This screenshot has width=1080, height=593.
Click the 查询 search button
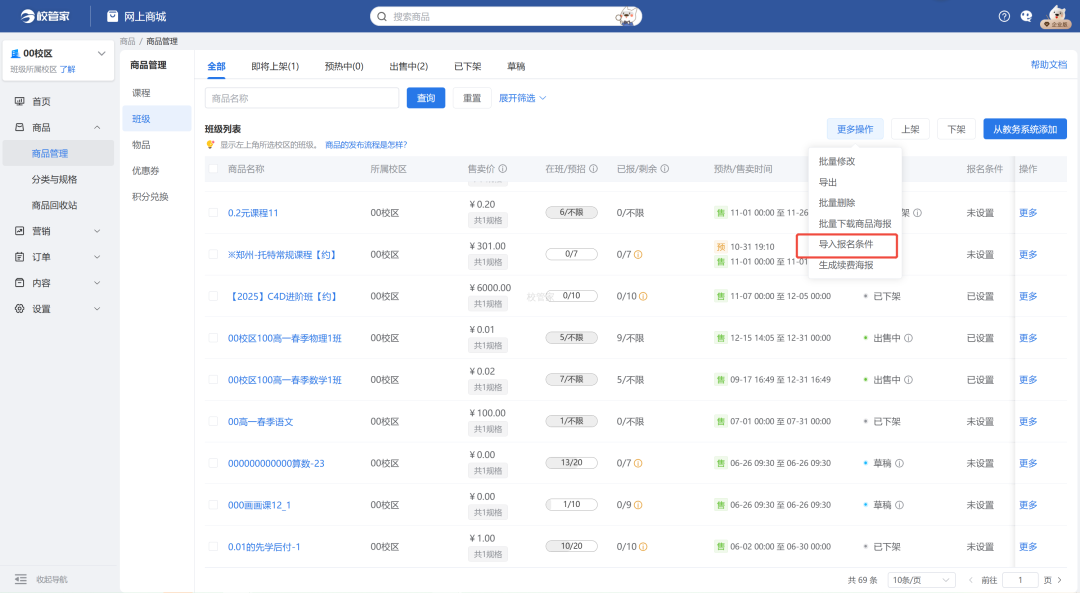[425, 98]
